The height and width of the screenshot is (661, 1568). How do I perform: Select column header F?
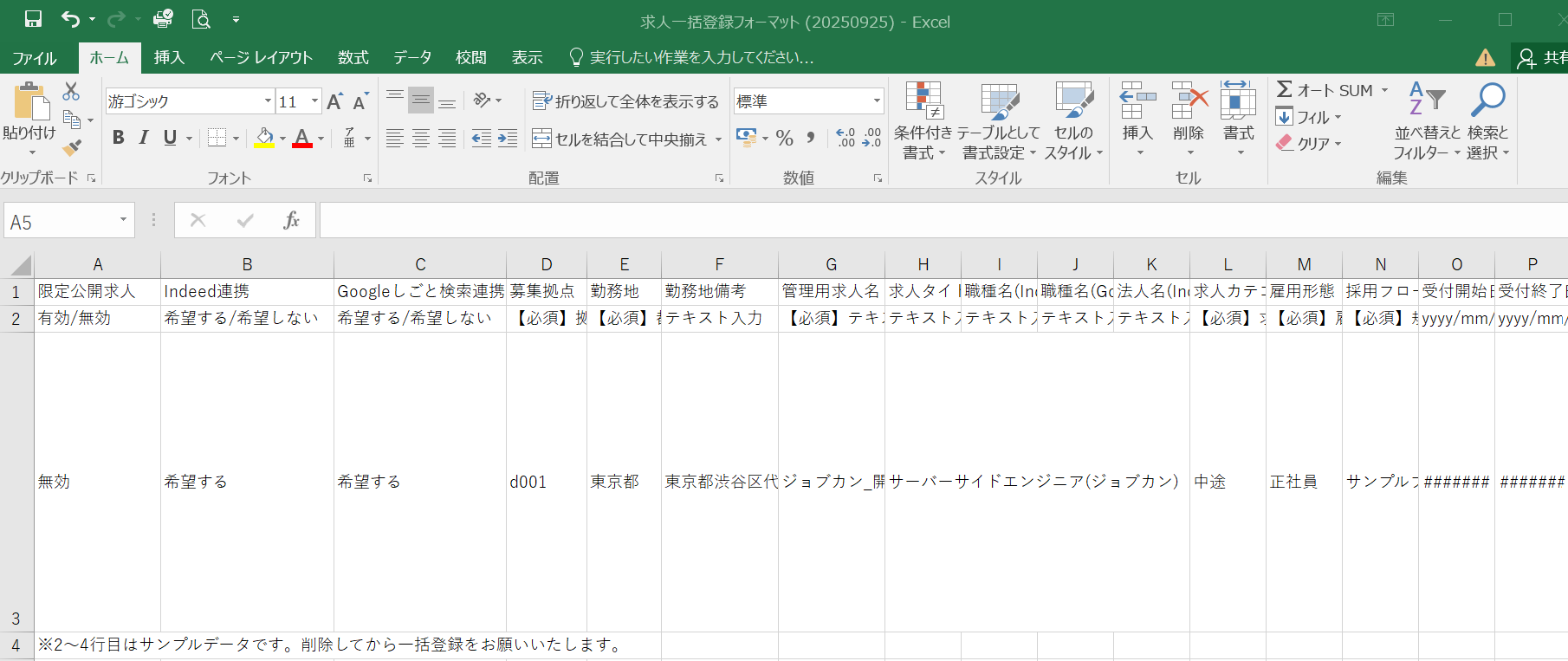click(719, 264)
